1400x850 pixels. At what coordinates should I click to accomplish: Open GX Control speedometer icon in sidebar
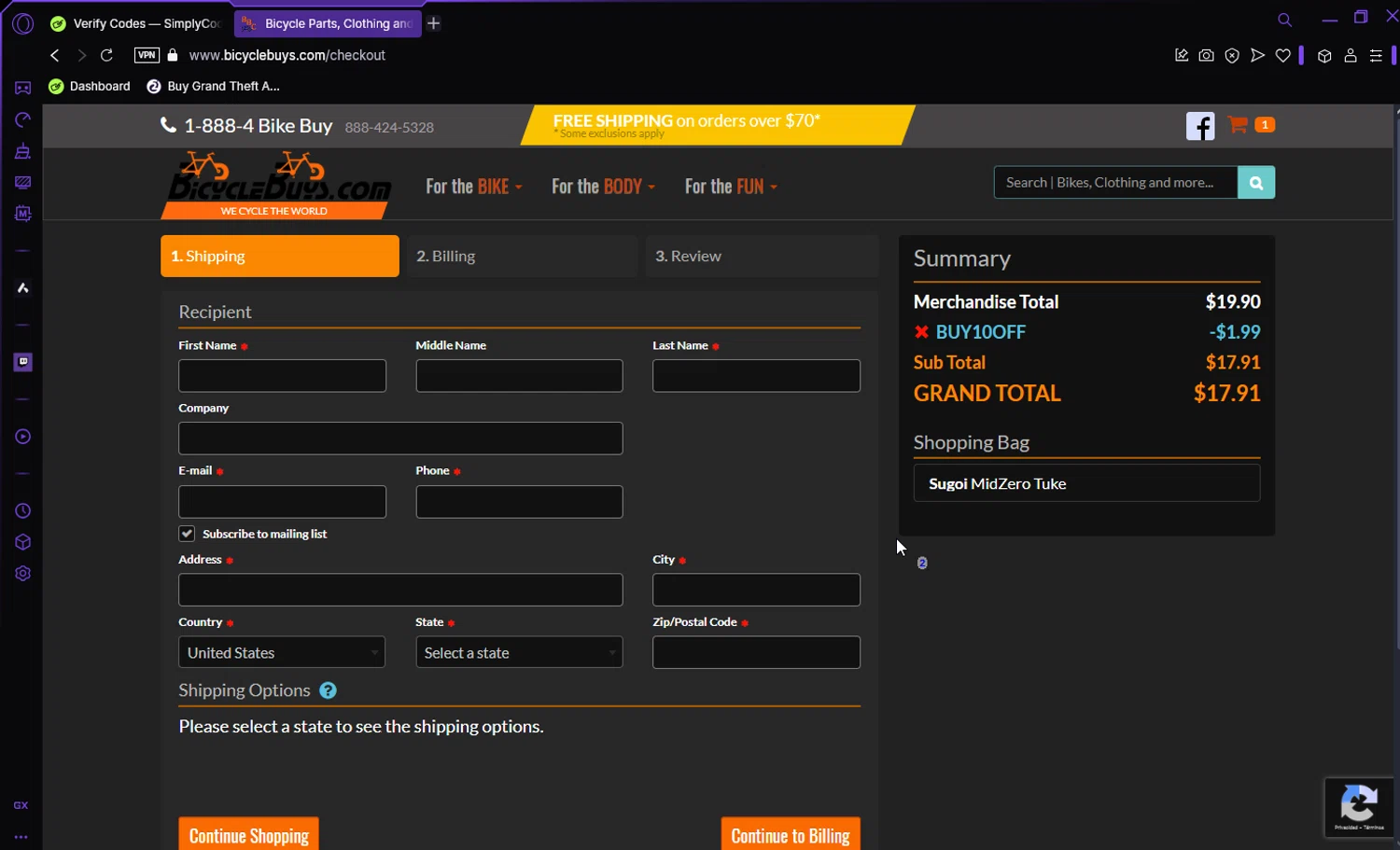click(22, 119)
